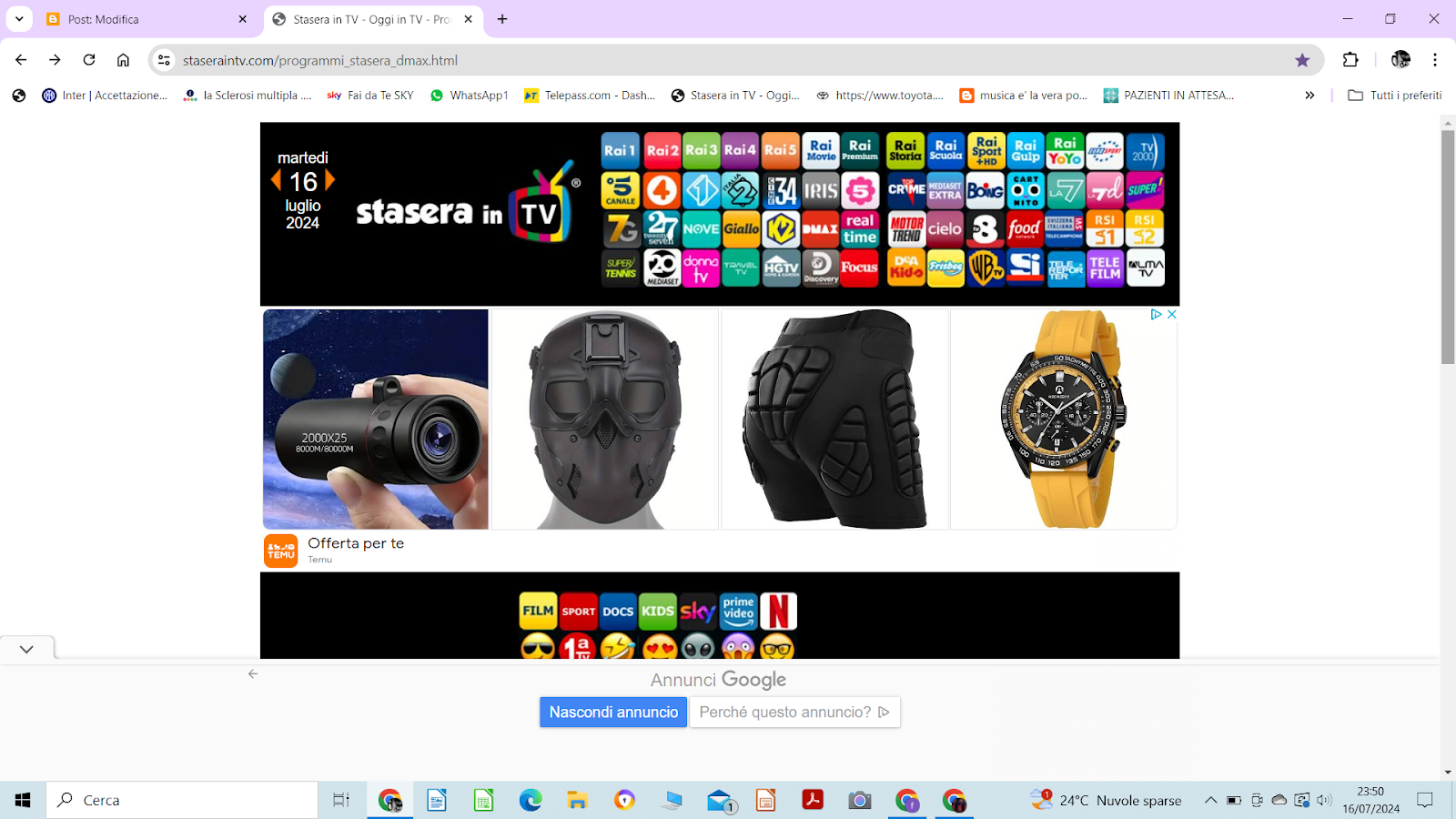Open the Prime Video programs button
The height and width of the screenshot is (819, 1456).
pos(738,612)
